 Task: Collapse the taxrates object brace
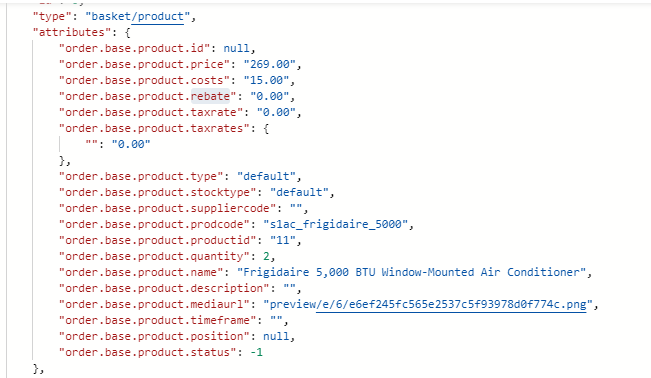[266, 128]
